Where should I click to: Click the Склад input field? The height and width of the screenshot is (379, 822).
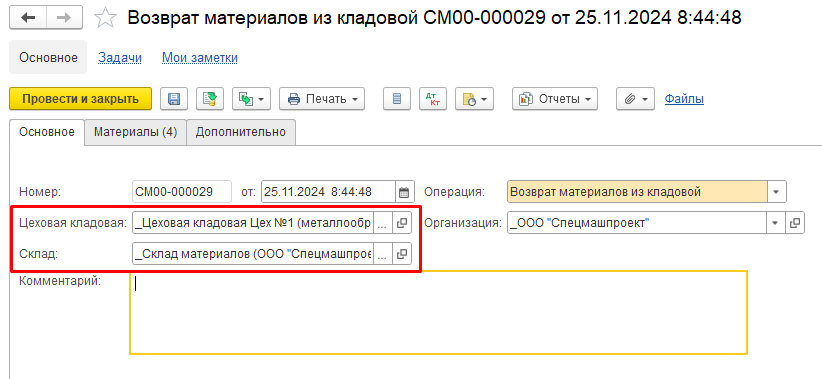pyautogui.click(x=253, y=254)
